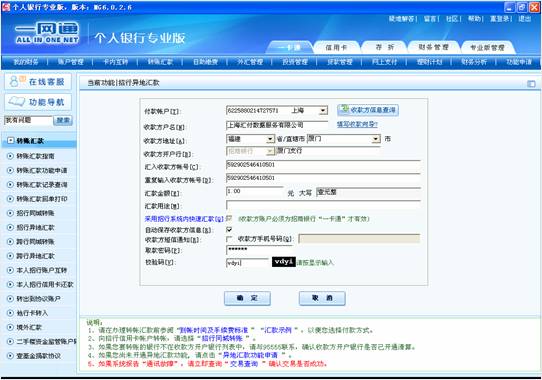Click the 收款方户名 name input field

click(x=277, y=125)
